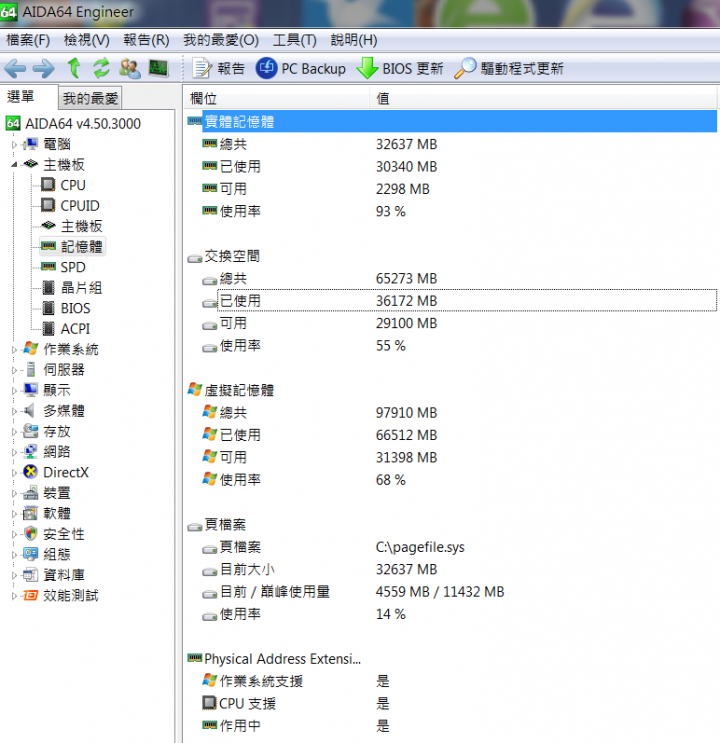Click the 軟體 software icon
This screenshot has width=720, height=743.
point(31,513)
